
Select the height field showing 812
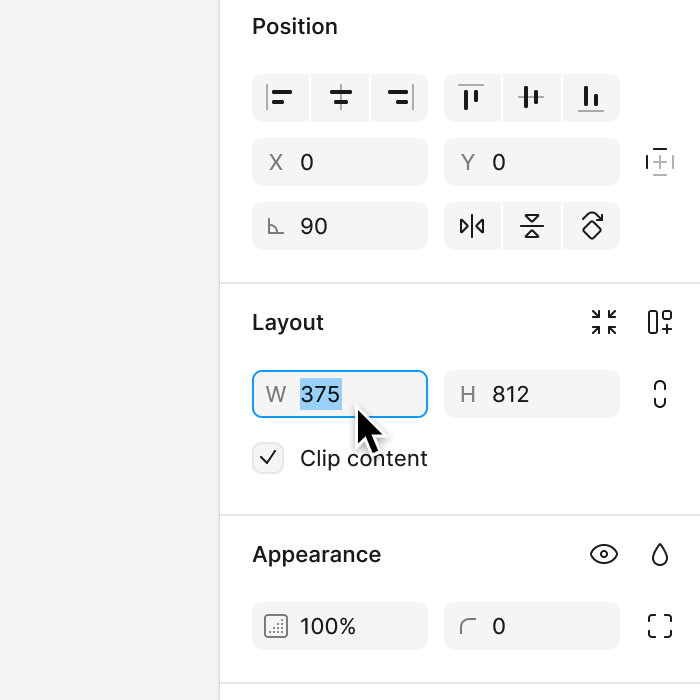coord(532,394)
